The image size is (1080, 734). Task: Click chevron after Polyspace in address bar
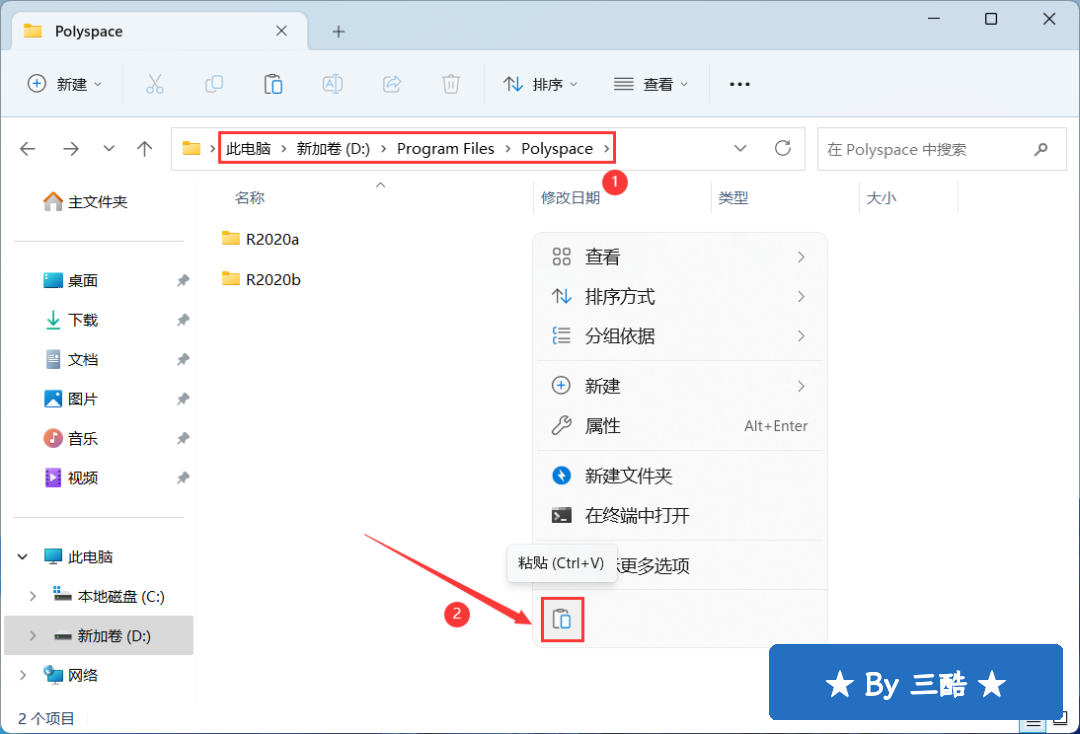[x=606, y=149]
